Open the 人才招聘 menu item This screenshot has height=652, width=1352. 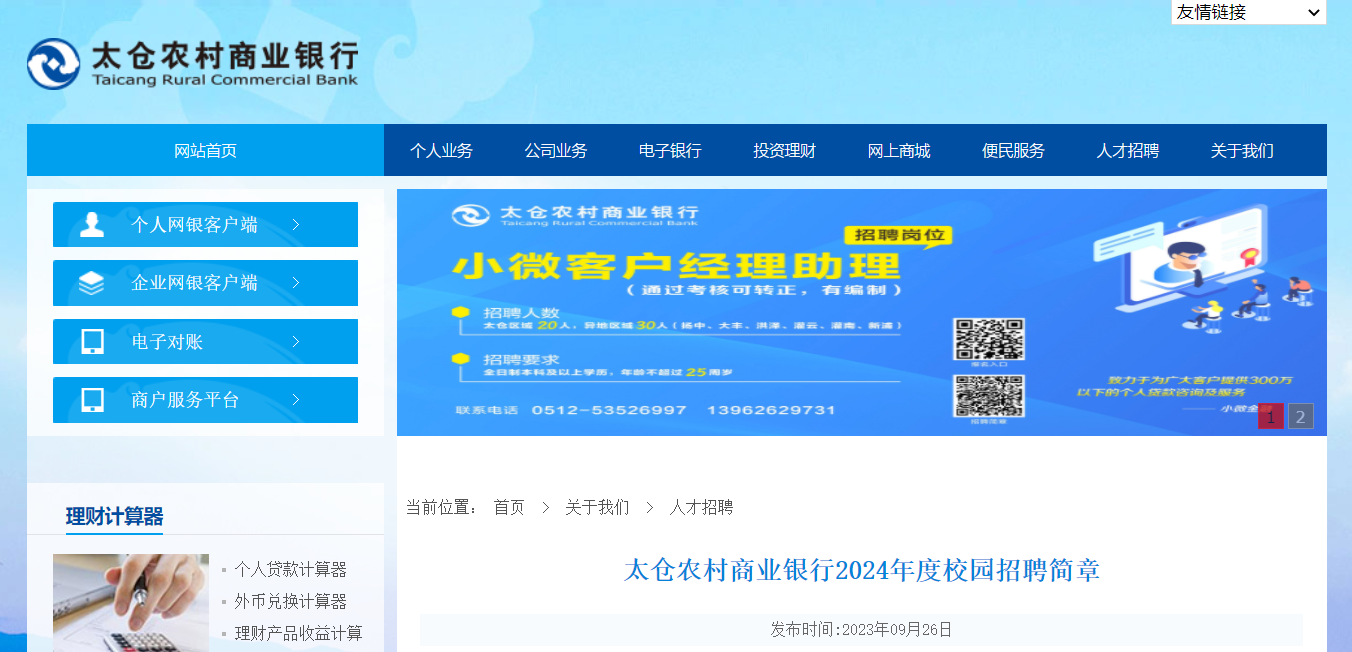click(1127, 151)
